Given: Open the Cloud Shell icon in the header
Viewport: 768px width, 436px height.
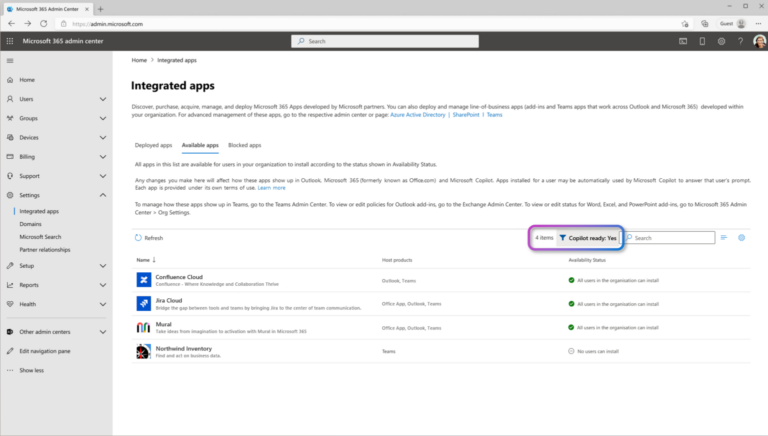Looking at the screenshot, I should click(x=683, y=41).
